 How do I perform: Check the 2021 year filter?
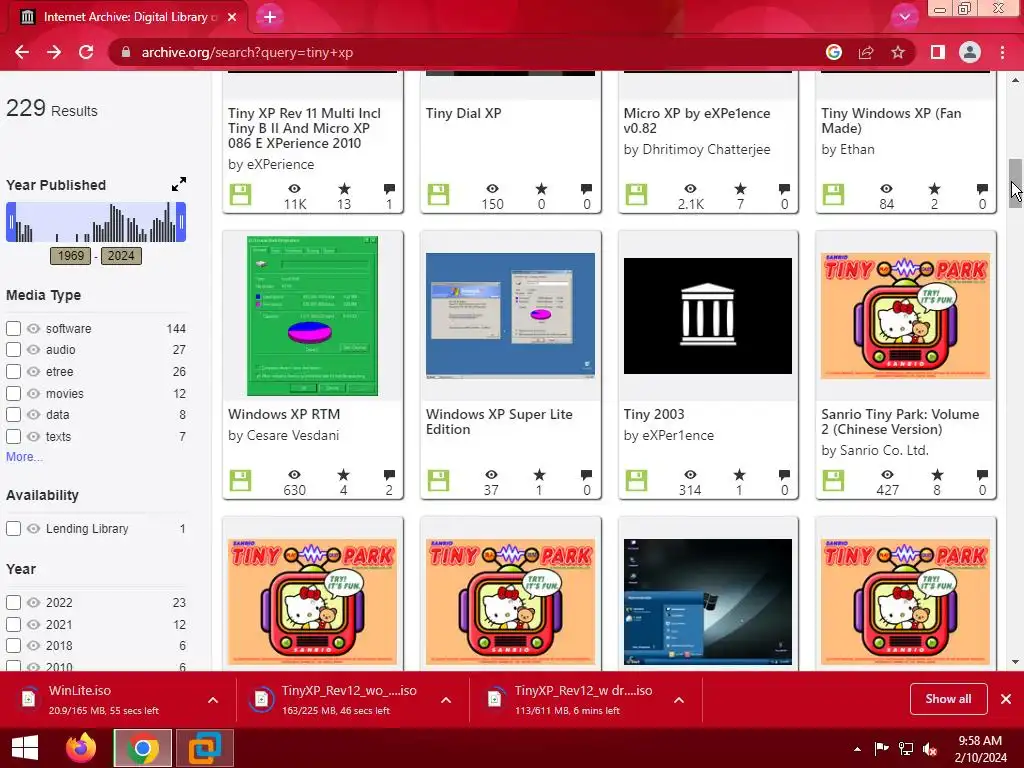click(14, 624)
